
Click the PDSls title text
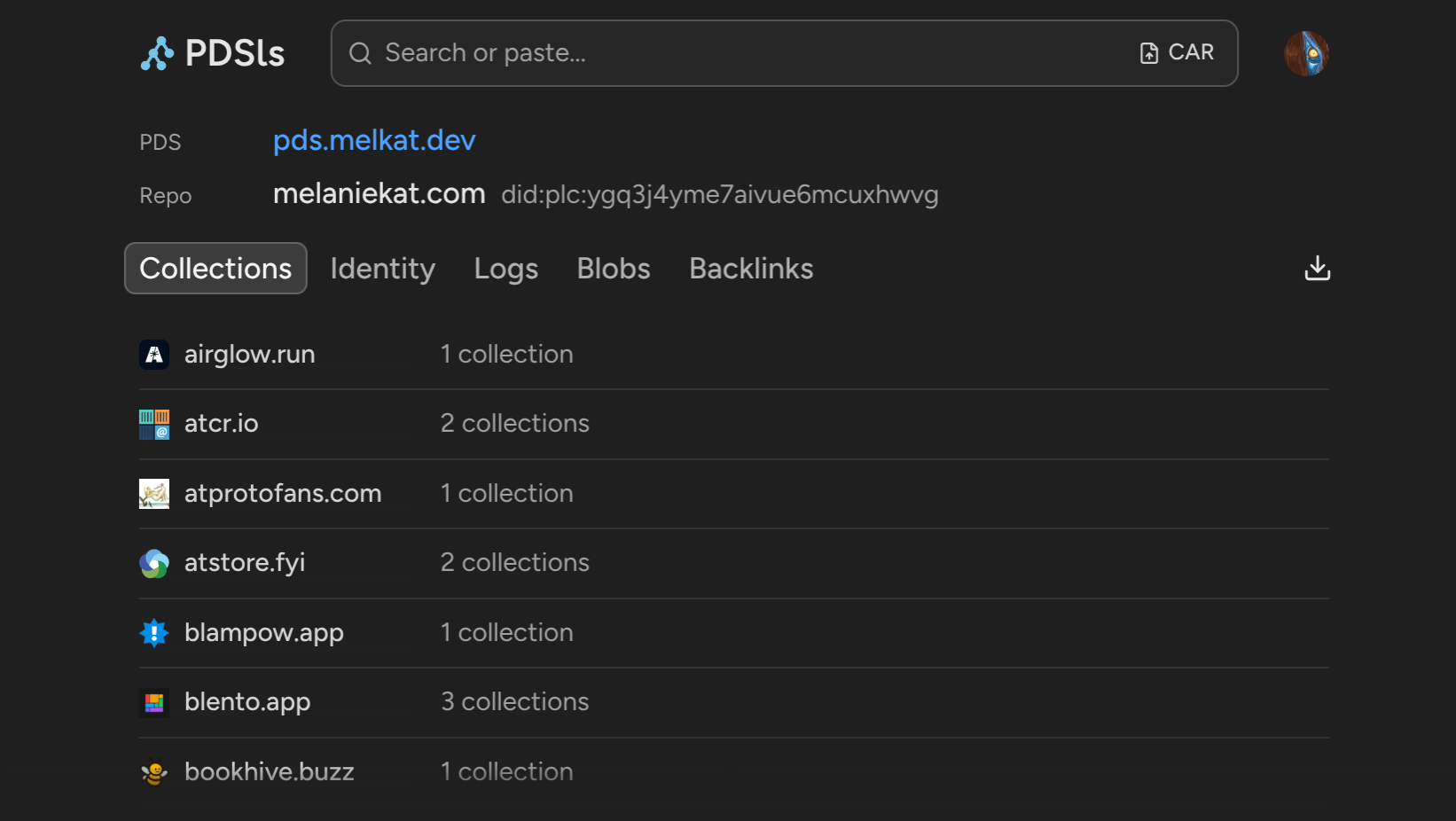pos(235,53)
